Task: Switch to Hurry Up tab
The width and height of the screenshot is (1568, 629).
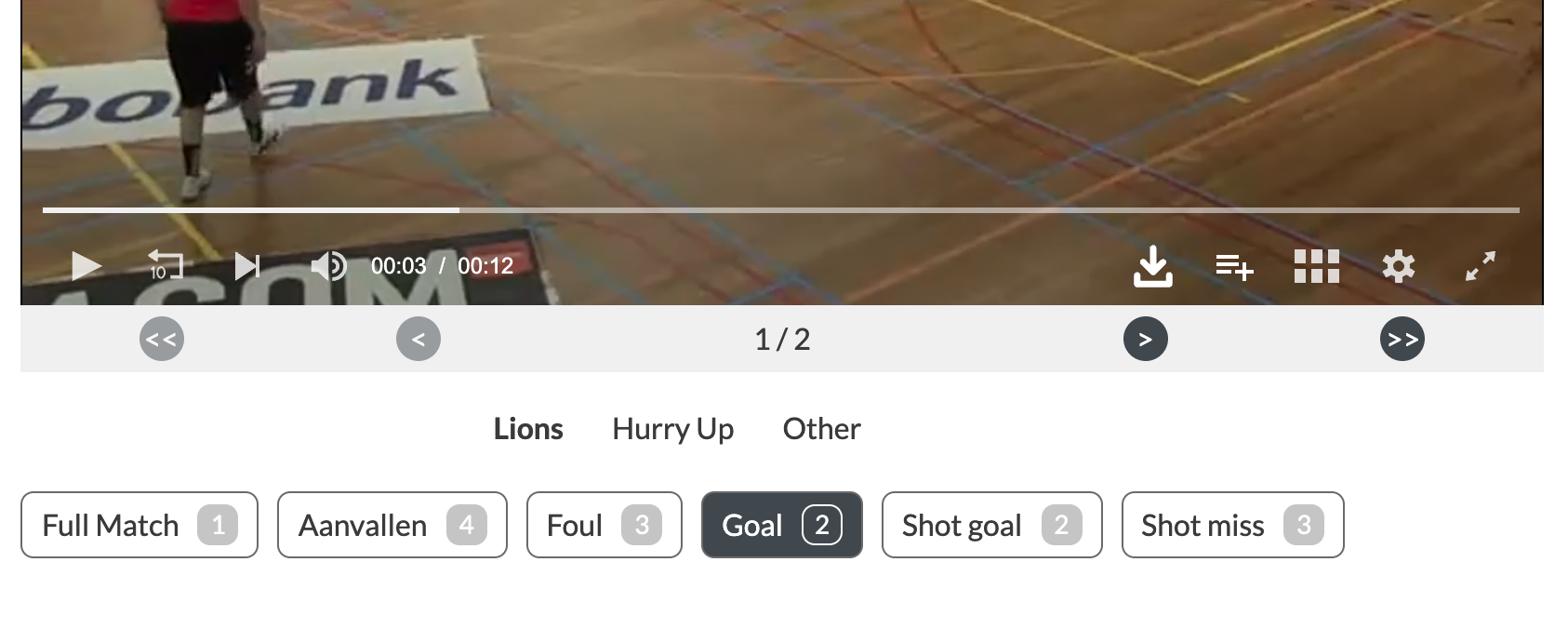Action: pos(672,429)
